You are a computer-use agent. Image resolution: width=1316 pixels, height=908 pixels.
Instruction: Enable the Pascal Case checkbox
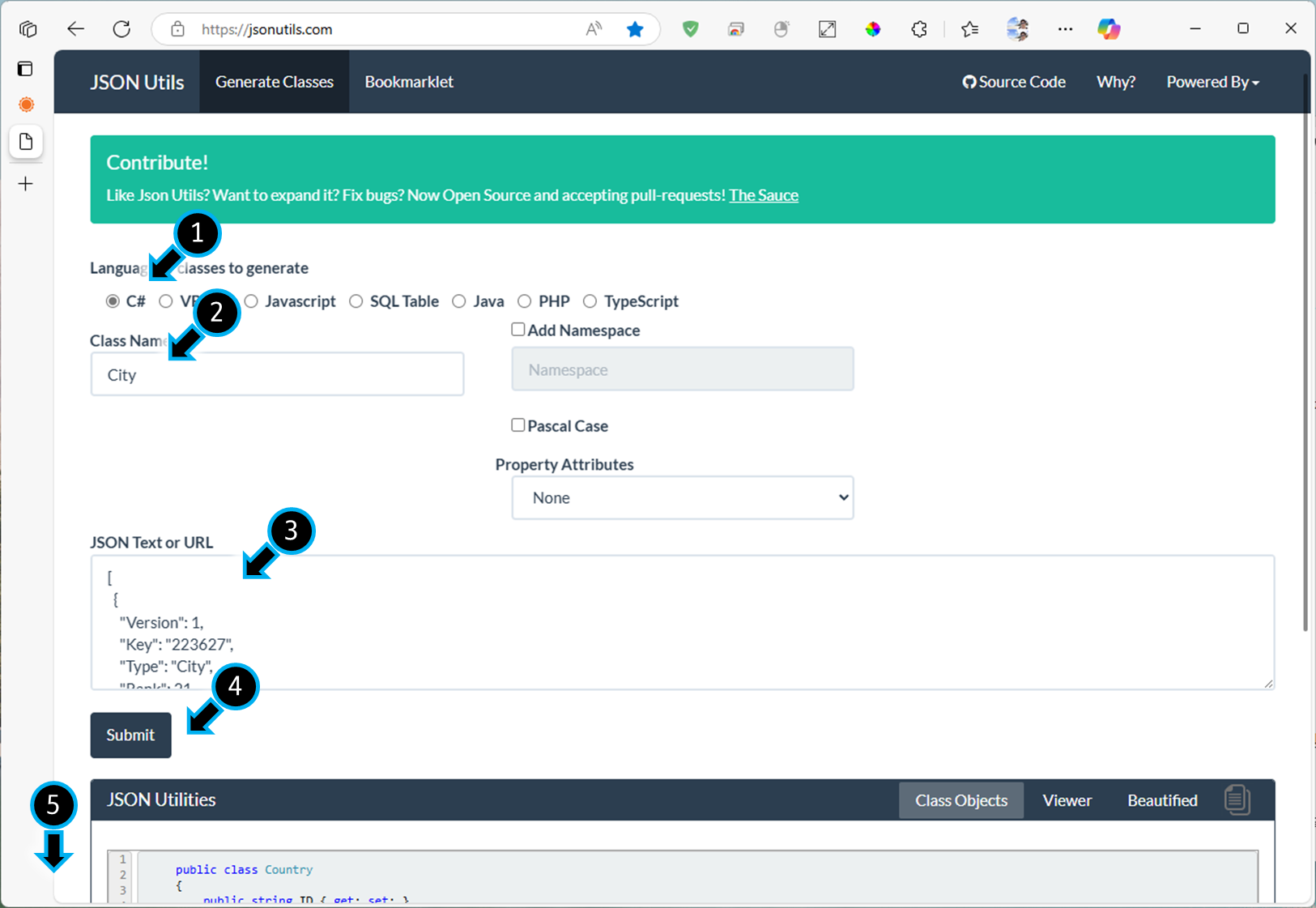[x=518, y=425]
